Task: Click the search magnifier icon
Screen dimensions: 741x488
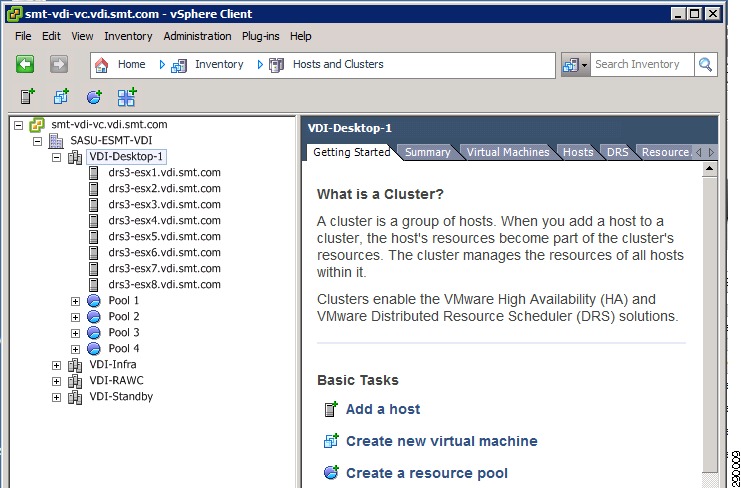Action: click(706, 65)
